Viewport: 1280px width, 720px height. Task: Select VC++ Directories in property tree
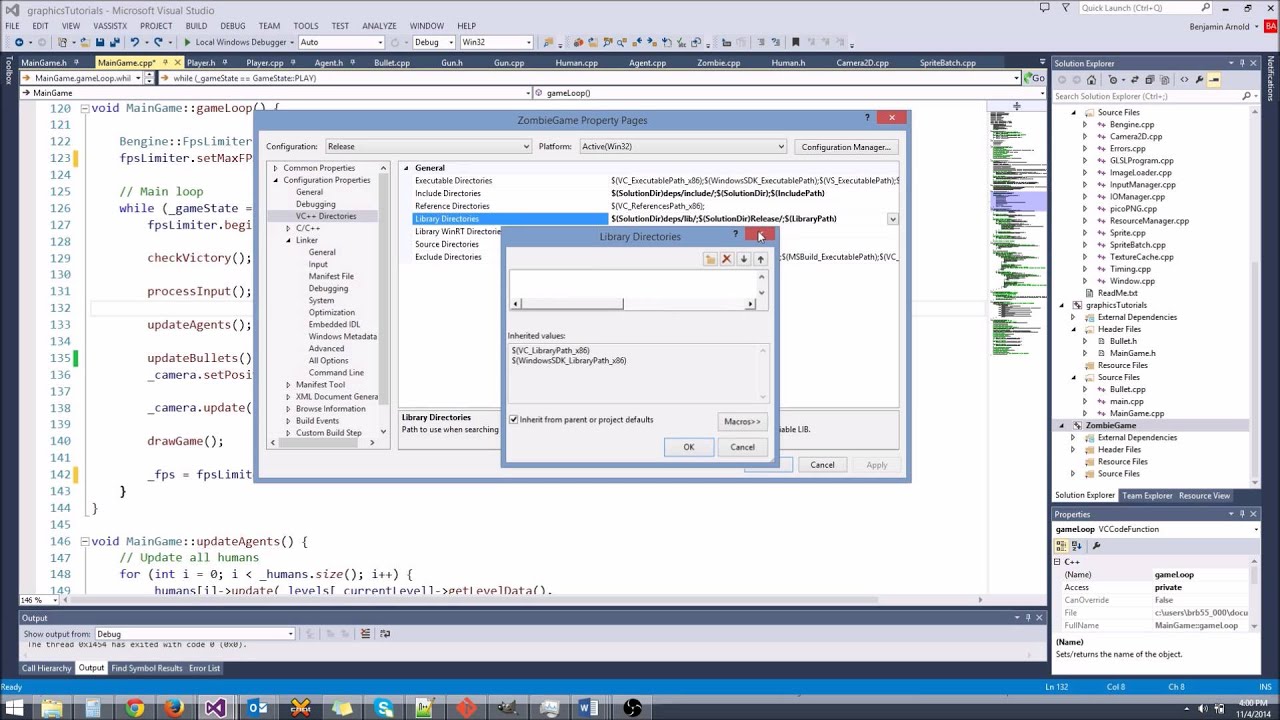[x=326, y=216]
